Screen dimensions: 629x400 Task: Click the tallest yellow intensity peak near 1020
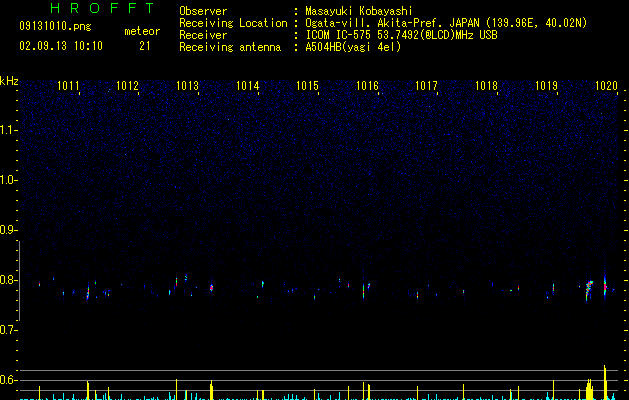[x=605, y=382]
